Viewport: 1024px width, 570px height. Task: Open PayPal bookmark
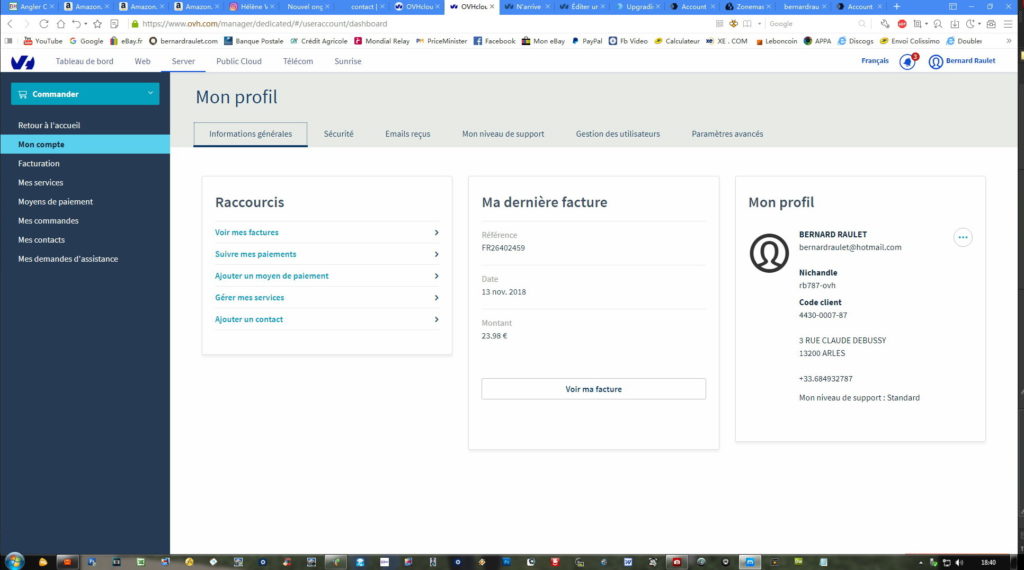586,40
